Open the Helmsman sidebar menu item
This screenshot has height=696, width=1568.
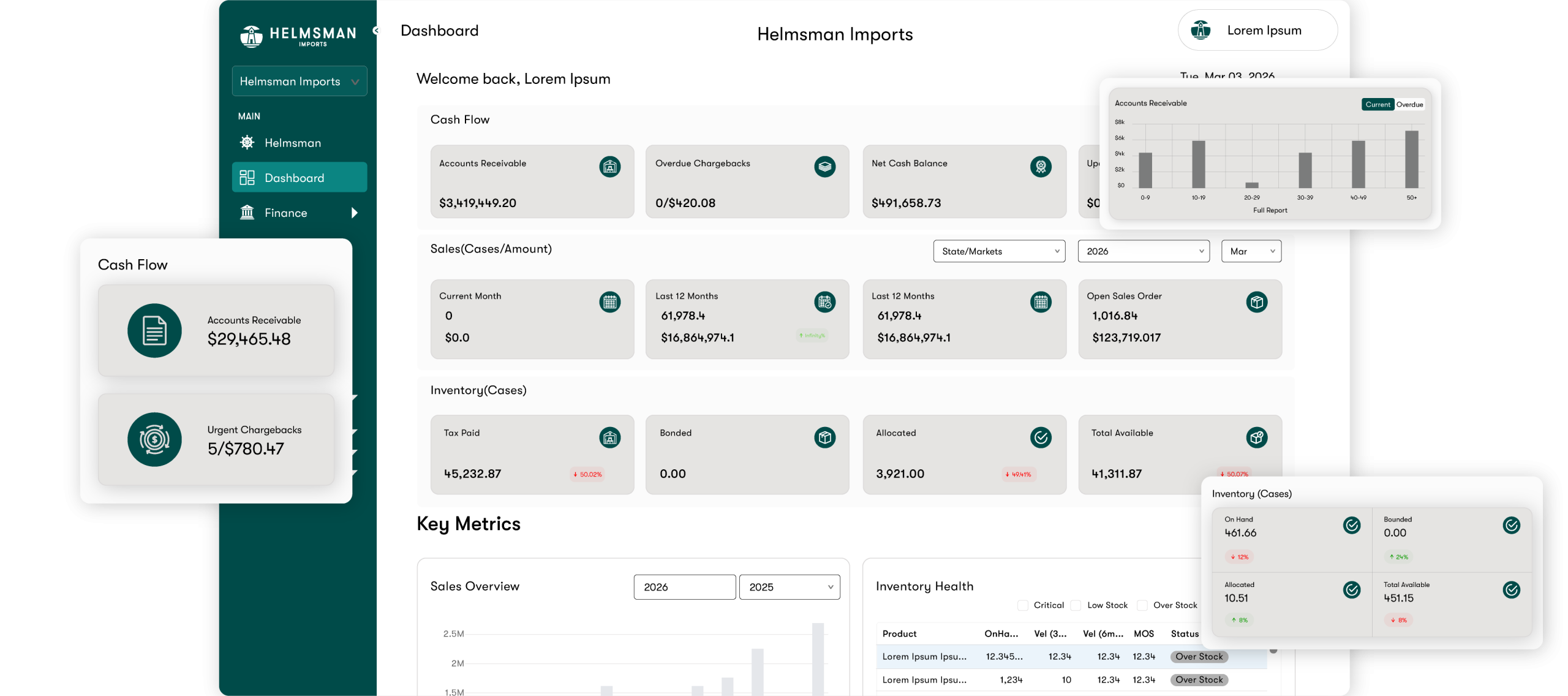click(292, 142)
